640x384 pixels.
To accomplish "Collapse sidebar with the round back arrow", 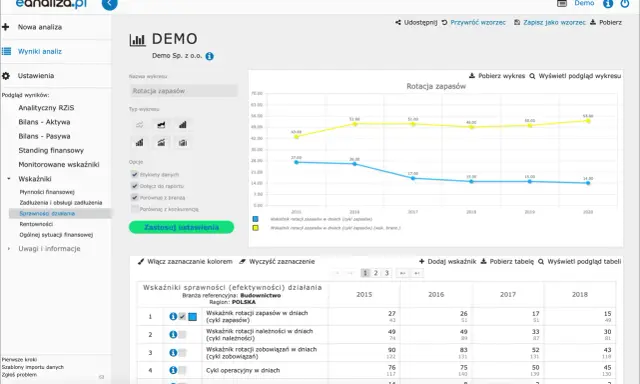I will [109, 4].
